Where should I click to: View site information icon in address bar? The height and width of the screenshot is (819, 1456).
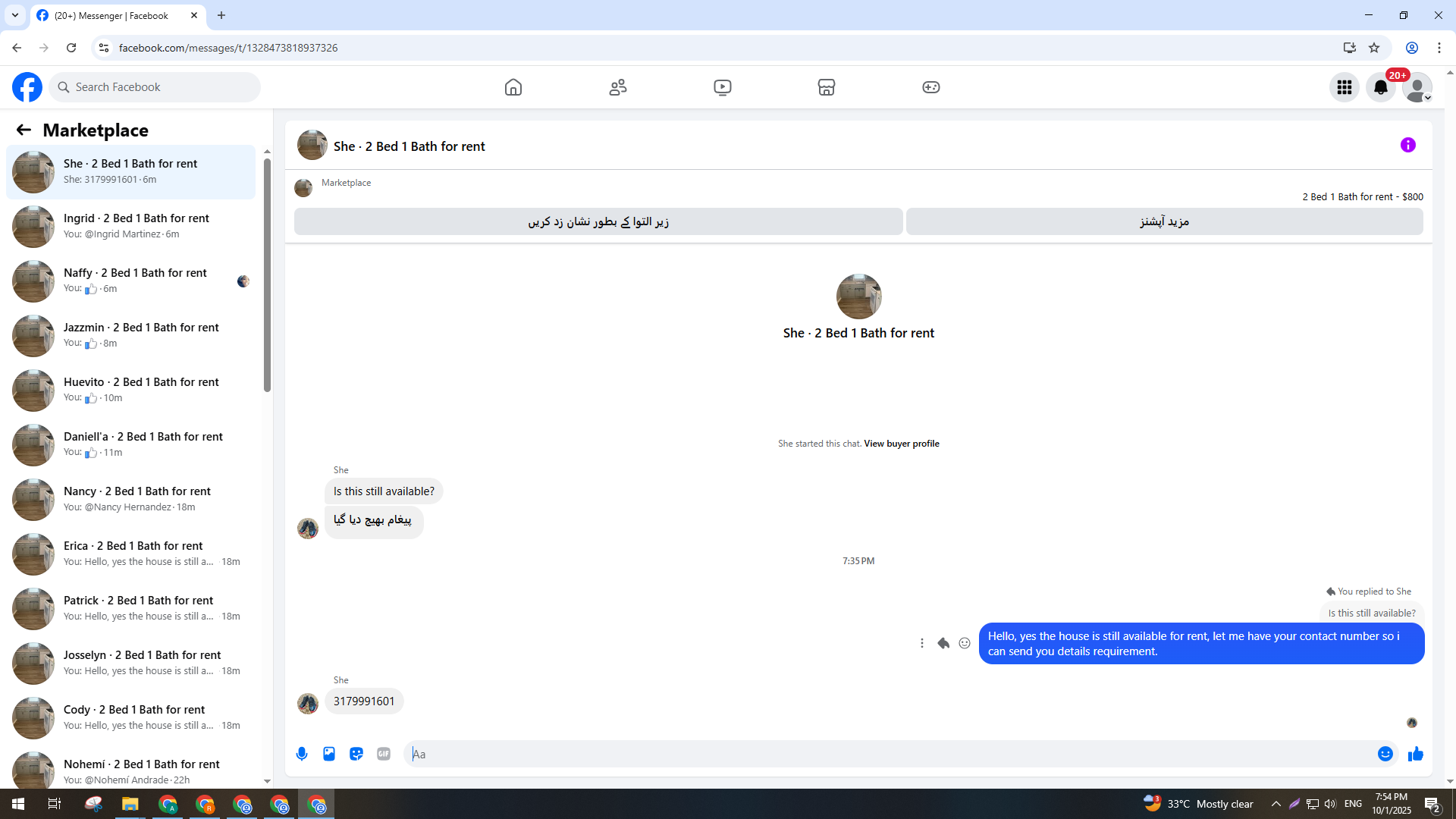(x=104, y=48)
